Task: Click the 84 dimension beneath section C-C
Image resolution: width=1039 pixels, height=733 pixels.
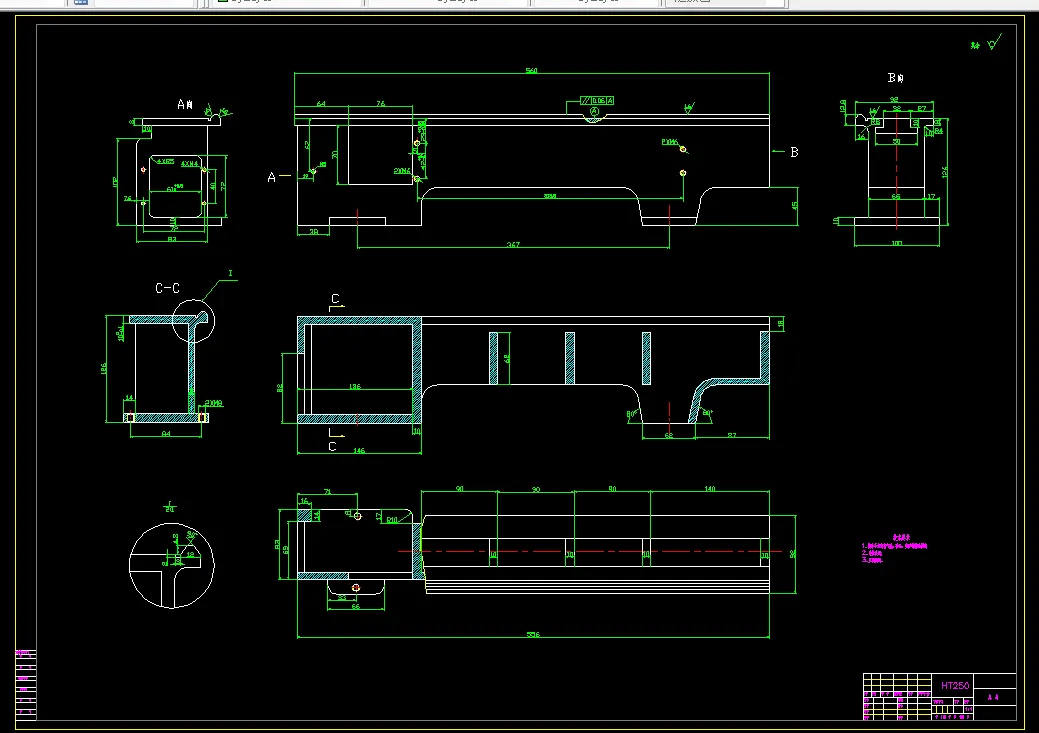Action: coord(166,434)
